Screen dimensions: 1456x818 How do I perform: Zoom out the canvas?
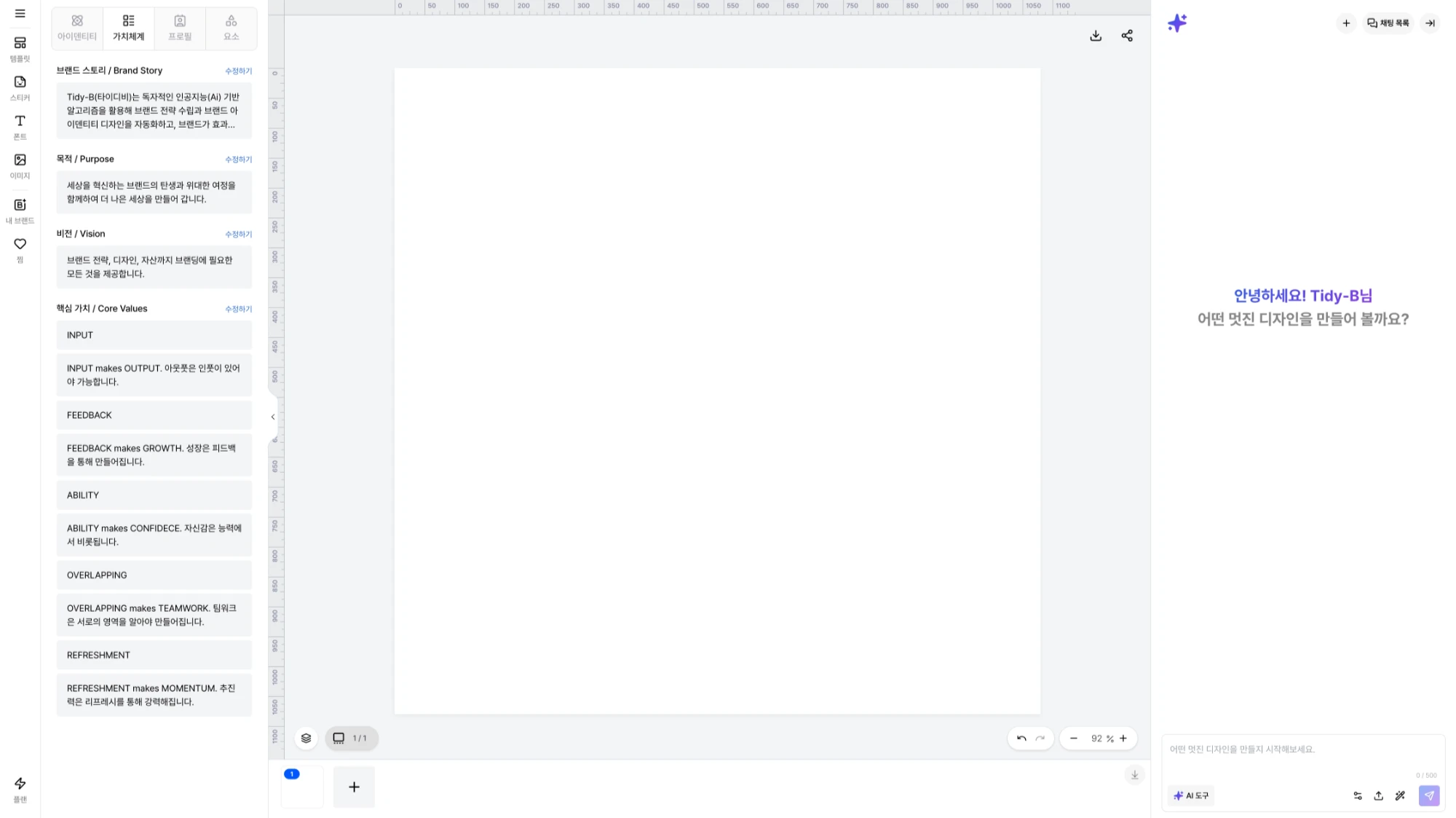click(1074, 739)
